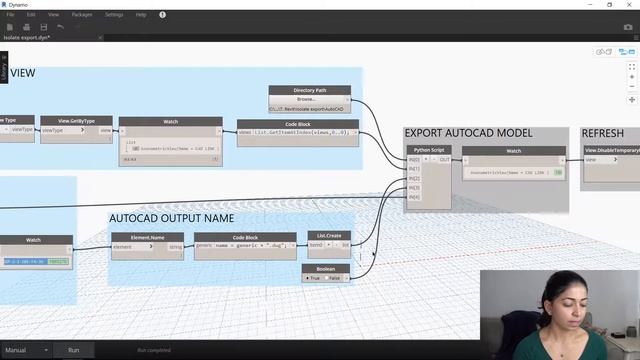Open the Settings menu
Viewport: 640px width, 360px height.
coord(114,15)
